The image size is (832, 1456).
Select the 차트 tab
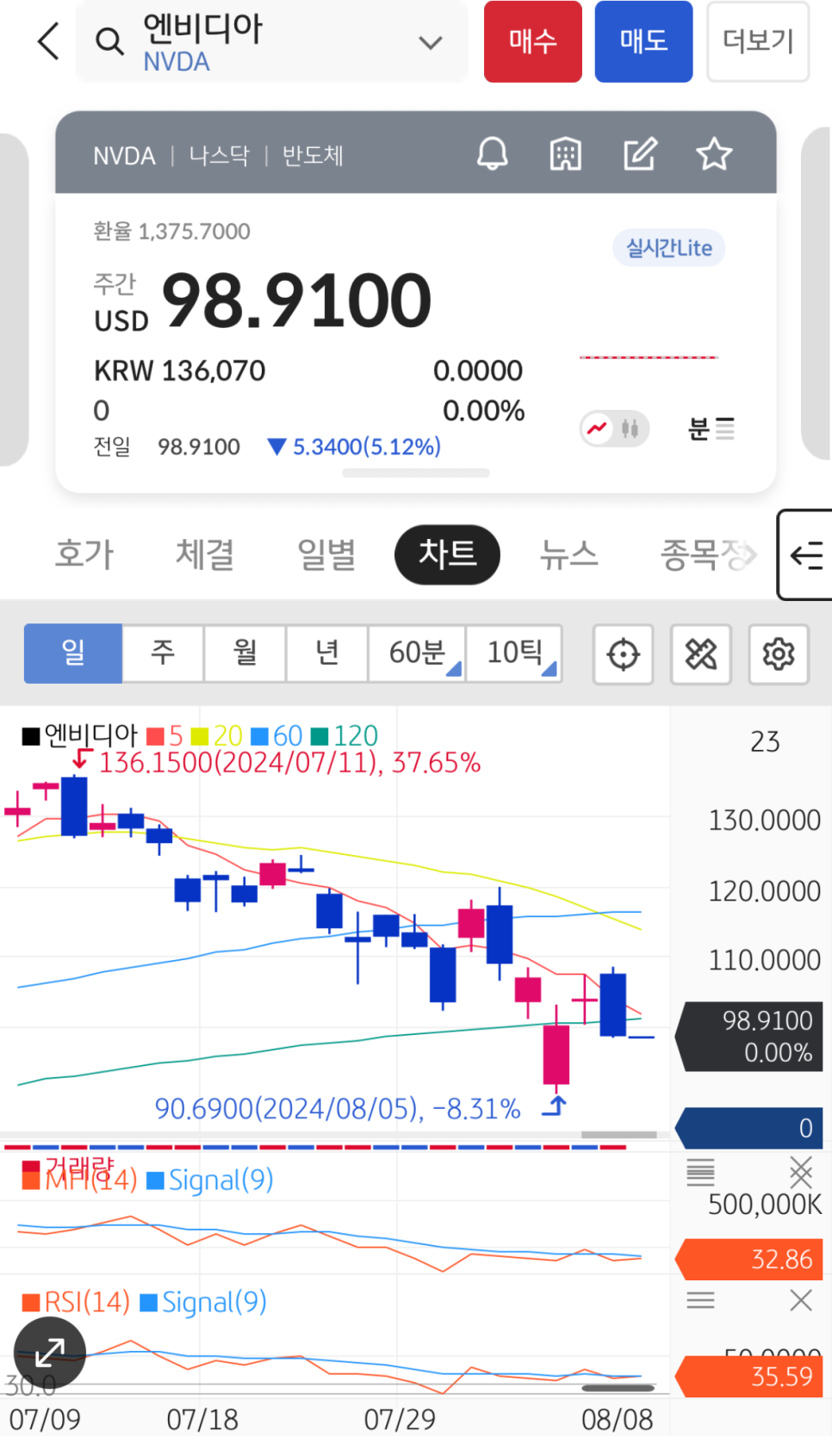pyautogui.click(x=447, y=554)
